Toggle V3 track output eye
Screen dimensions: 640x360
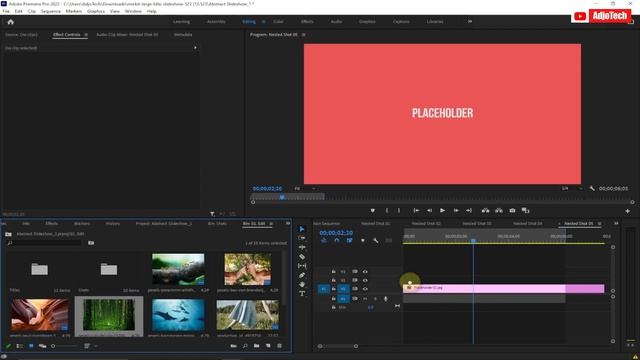365,271
